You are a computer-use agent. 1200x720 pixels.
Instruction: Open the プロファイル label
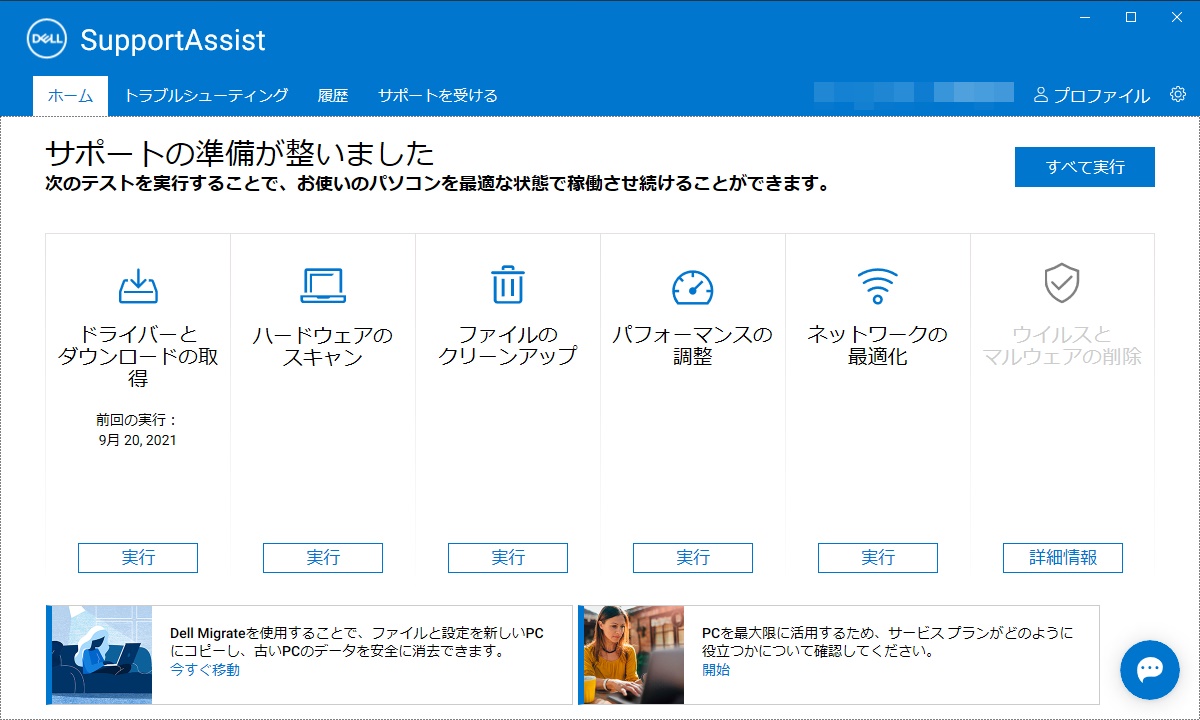point(1101,96)
